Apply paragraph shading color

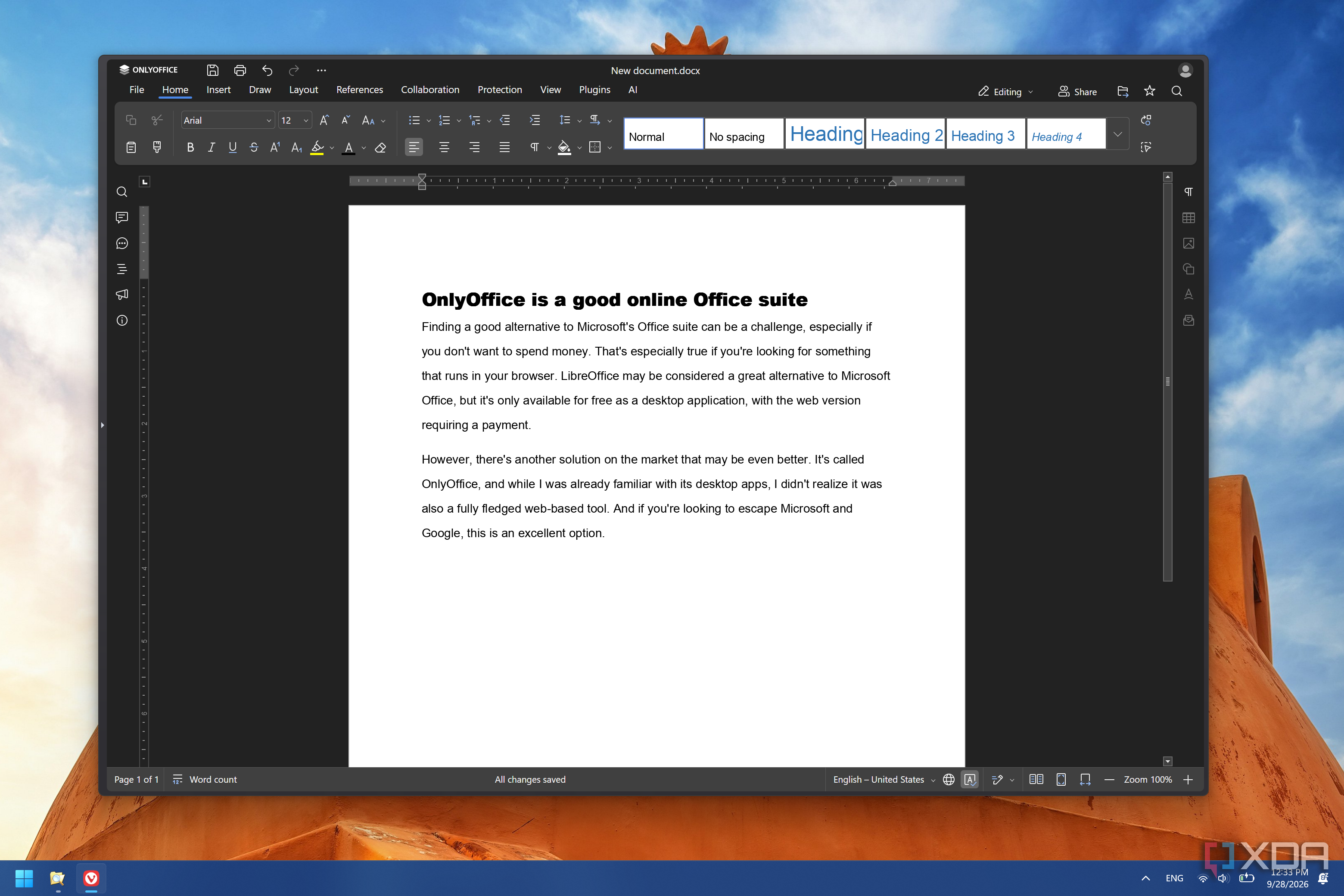(564, 147)
